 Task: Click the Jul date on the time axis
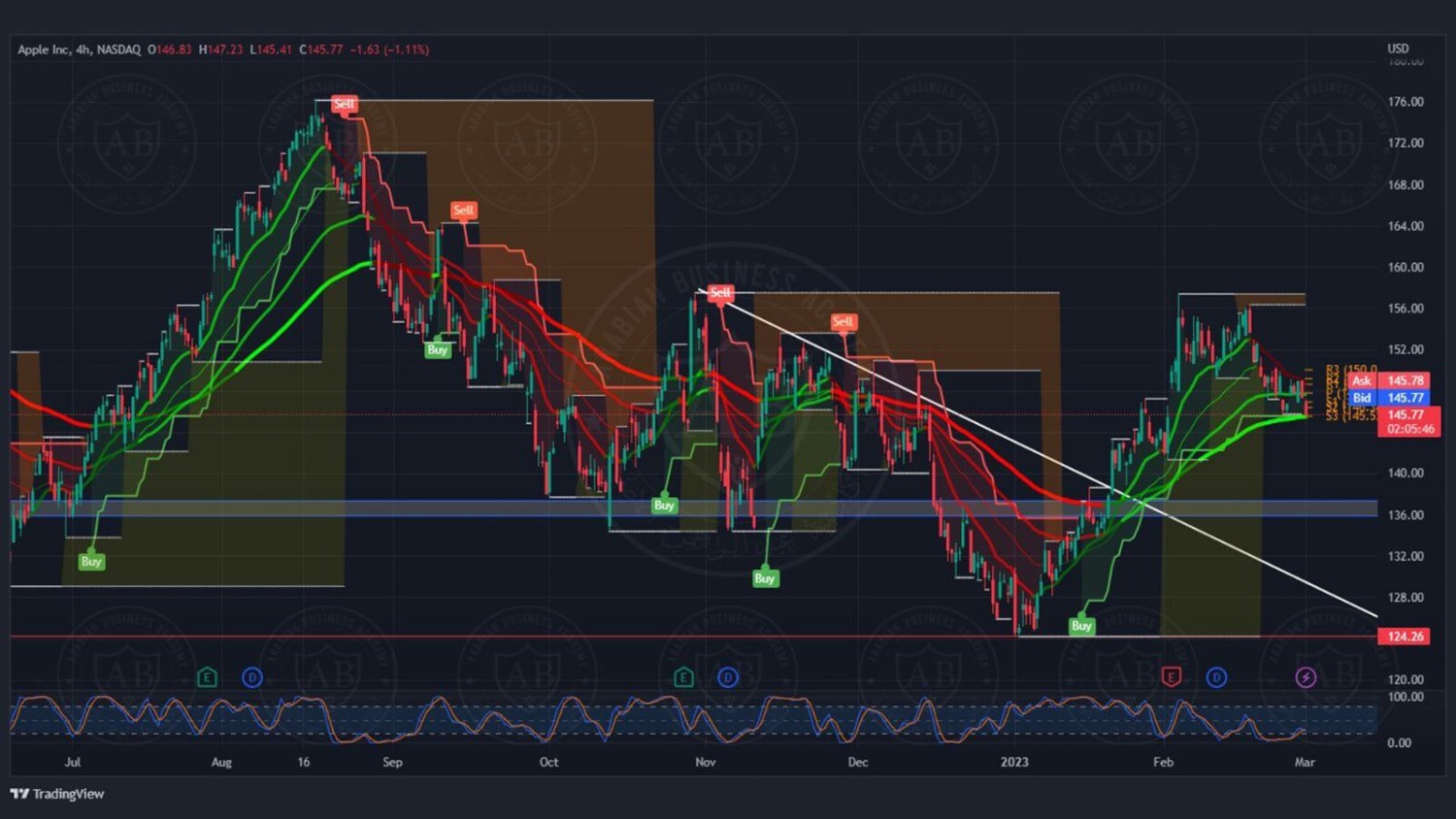[x=73, y=762]
